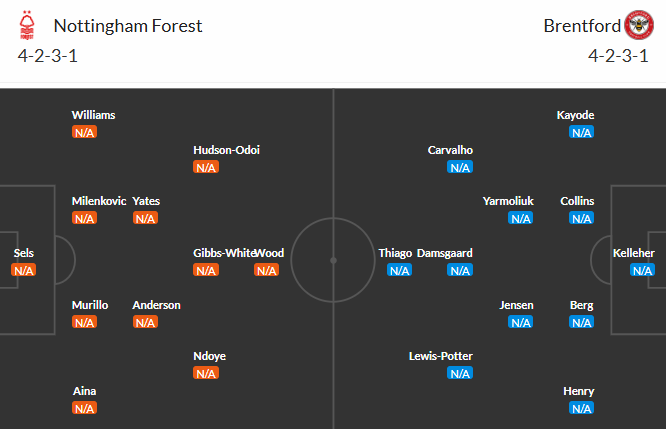Select goalkeeper Sels on the pitch
The width and height of the screenshot is (666, 429).
[x=24, y=253]
